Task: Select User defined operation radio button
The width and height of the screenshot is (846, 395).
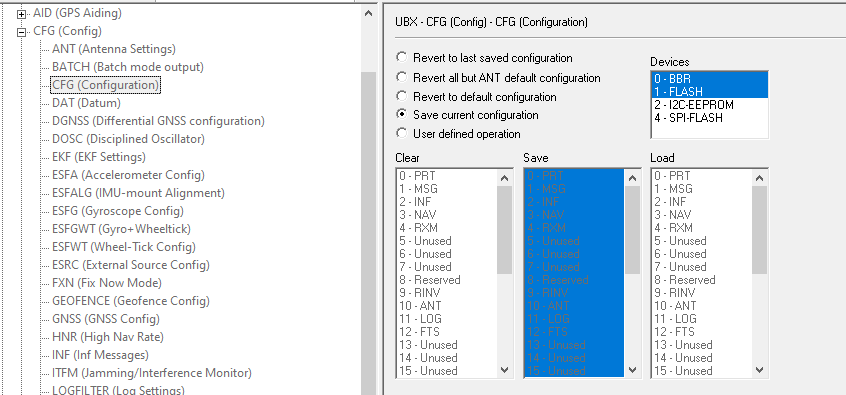Action: point(401,133)
